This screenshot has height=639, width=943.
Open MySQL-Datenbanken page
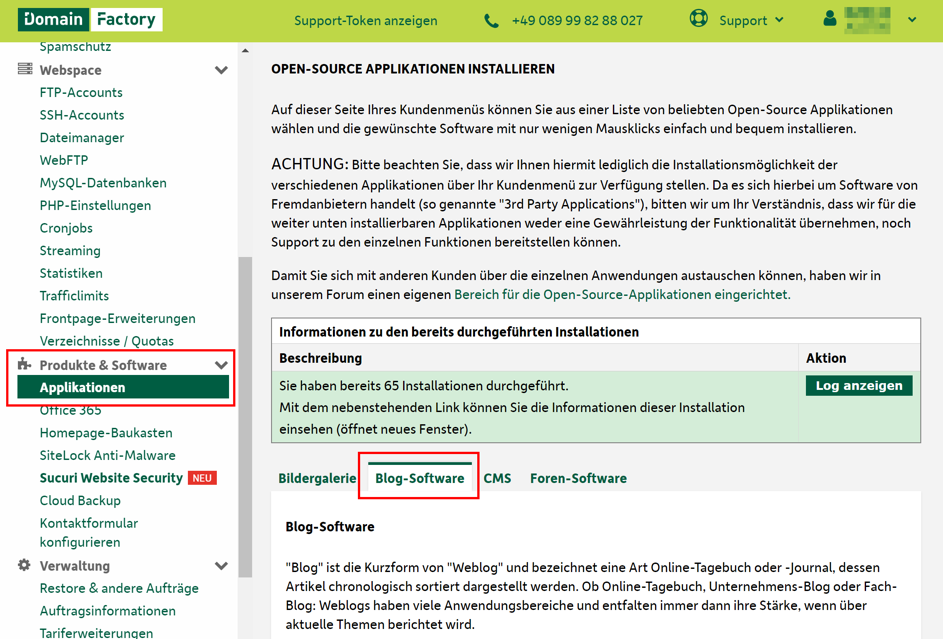click(103, 183)
